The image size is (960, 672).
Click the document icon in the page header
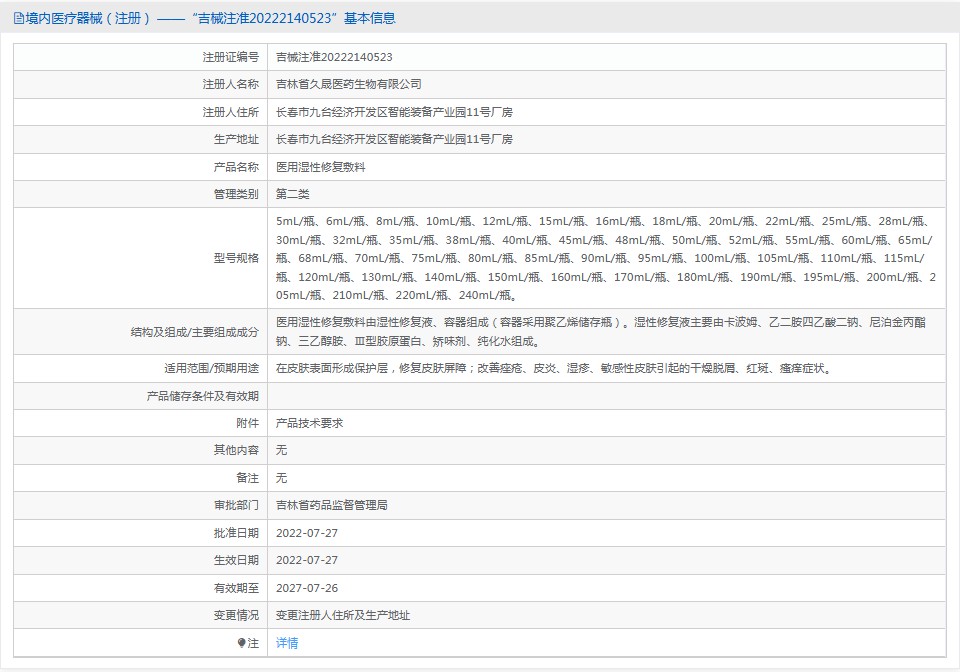pos(18,18)
